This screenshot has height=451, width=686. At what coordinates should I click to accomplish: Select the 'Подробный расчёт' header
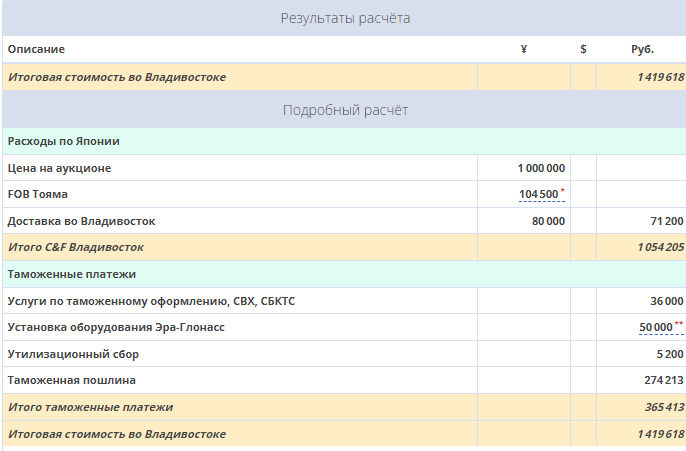(345, 110)
